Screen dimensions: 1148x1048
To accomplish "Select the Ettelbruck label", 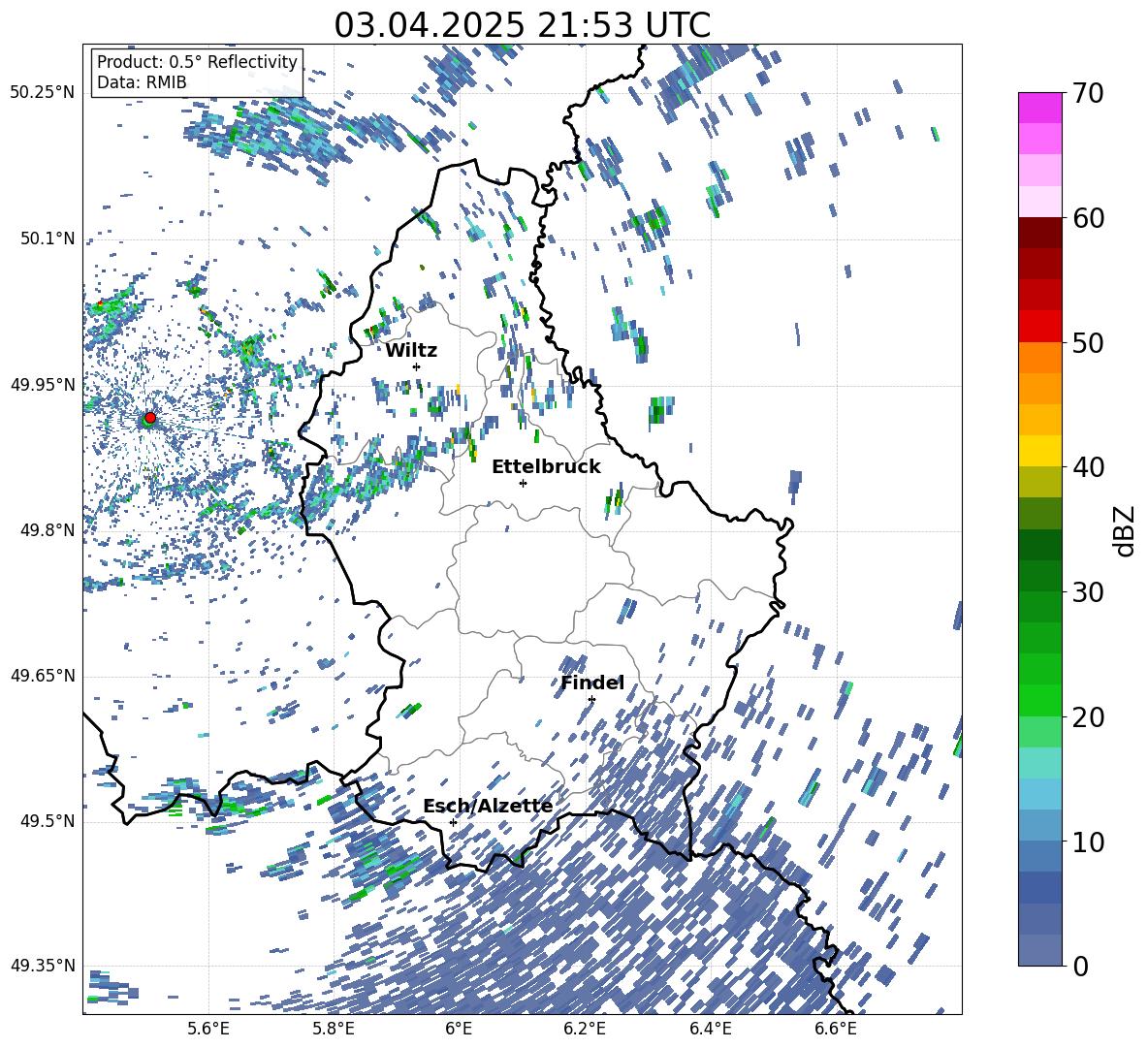I will 546,467.
